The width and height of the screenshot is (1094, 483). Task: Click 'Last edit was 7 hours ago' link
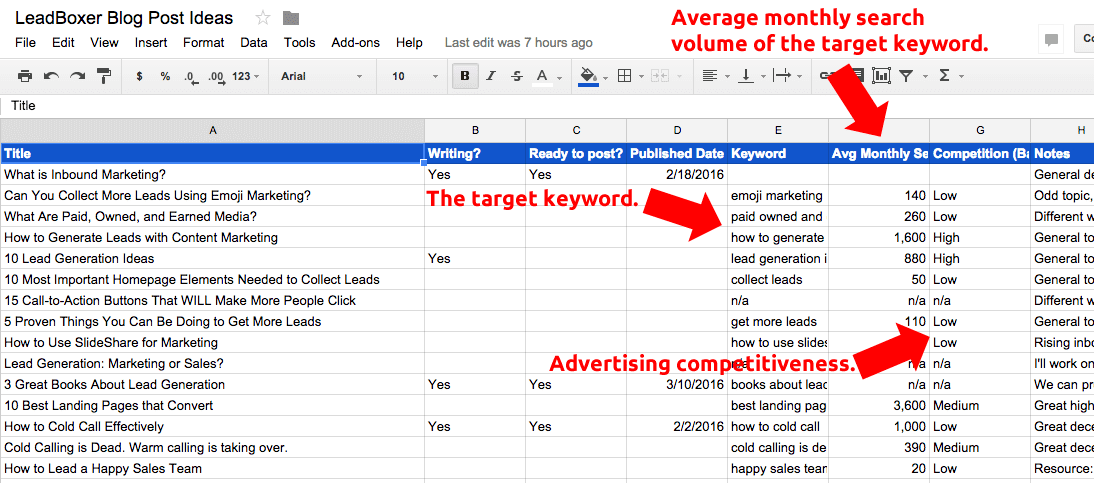coord(518,43)
